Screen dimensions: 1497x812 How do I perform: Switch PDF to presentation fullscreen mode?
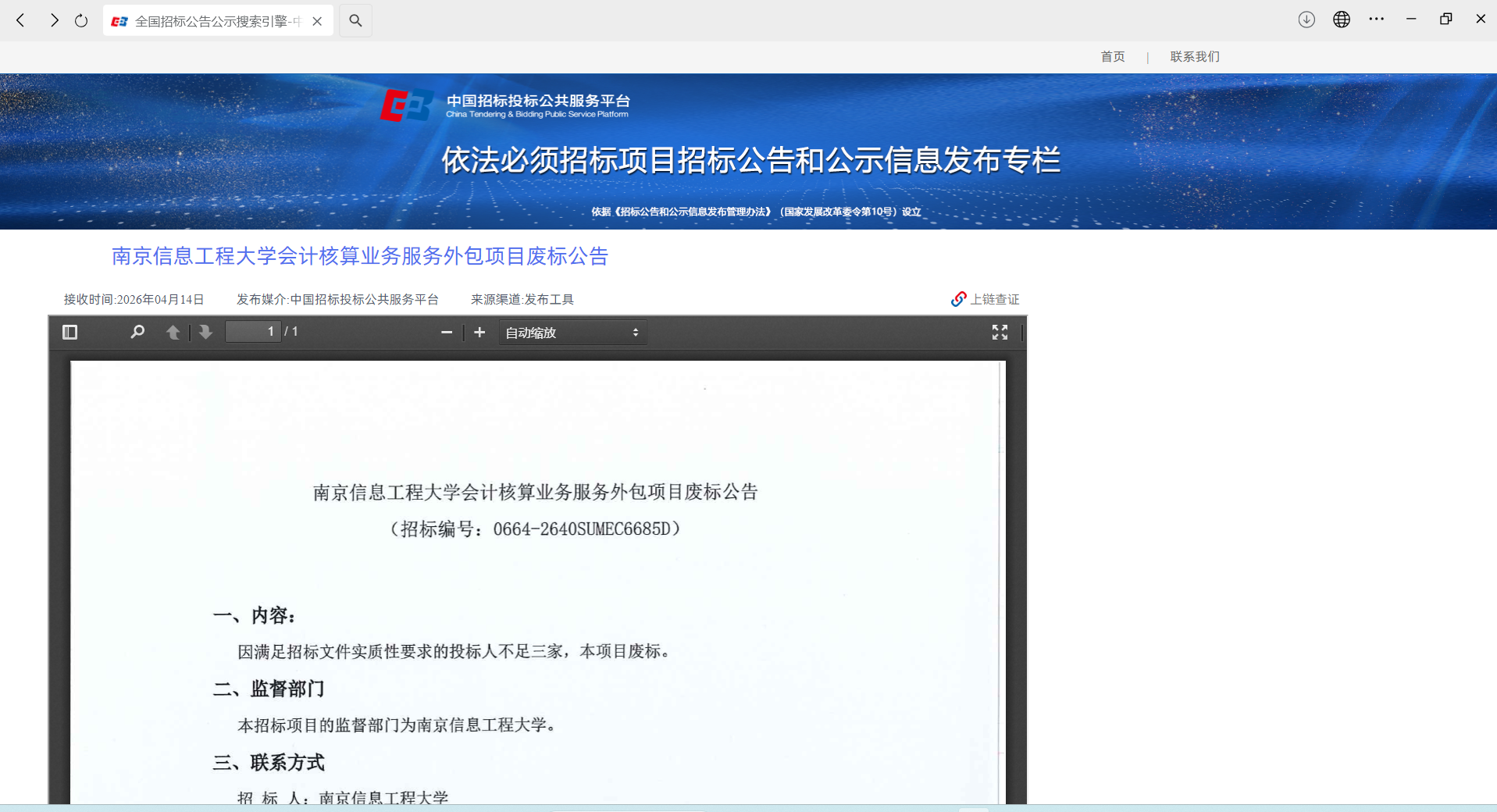1000,333
